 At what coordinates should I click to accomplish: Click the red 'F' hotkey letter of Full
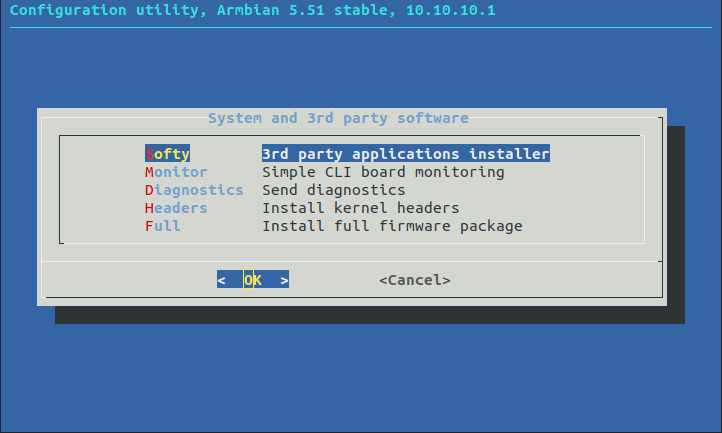149,226
